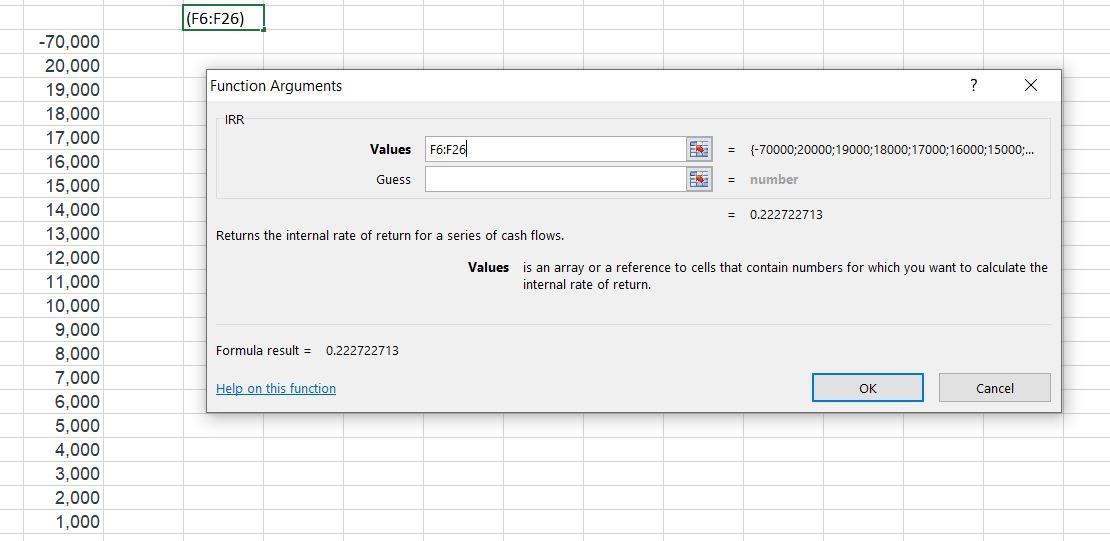Viewport: 1110px width, 541px height.
Task: Click the IRR group label
Action: (234, 120)
